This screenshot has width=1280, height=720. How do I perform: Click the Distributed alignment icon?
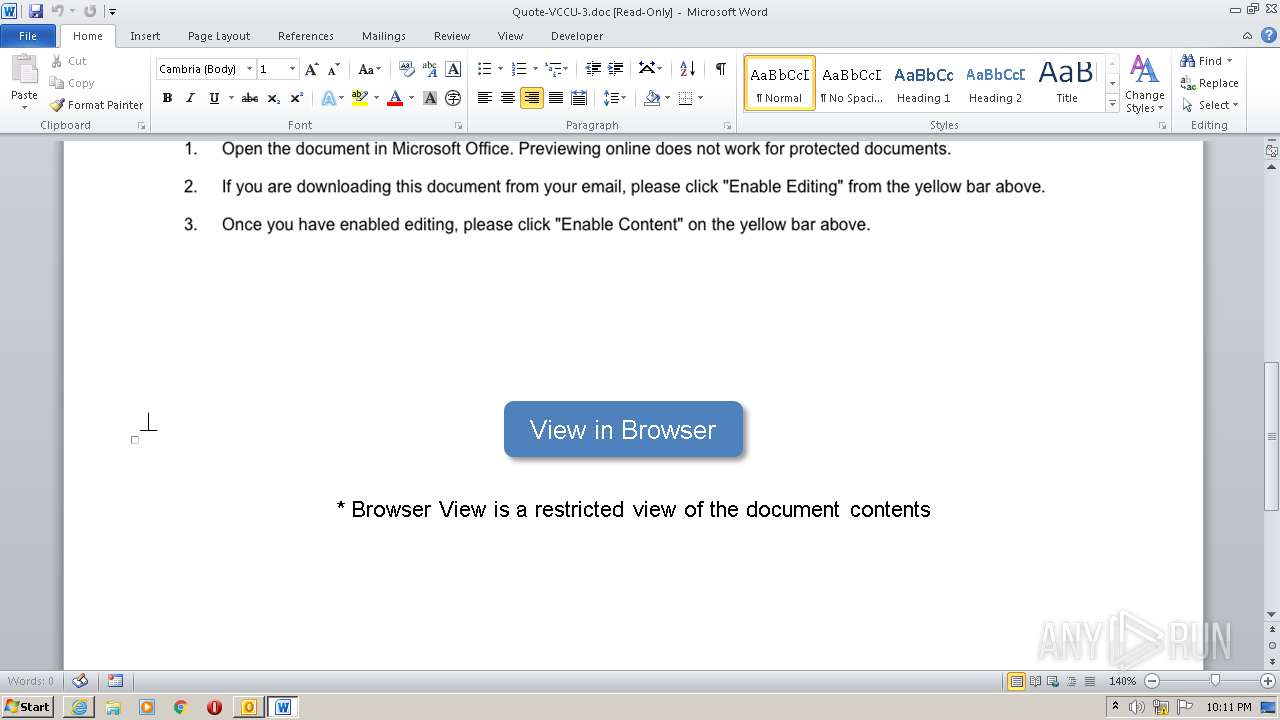tap(578, 98)
